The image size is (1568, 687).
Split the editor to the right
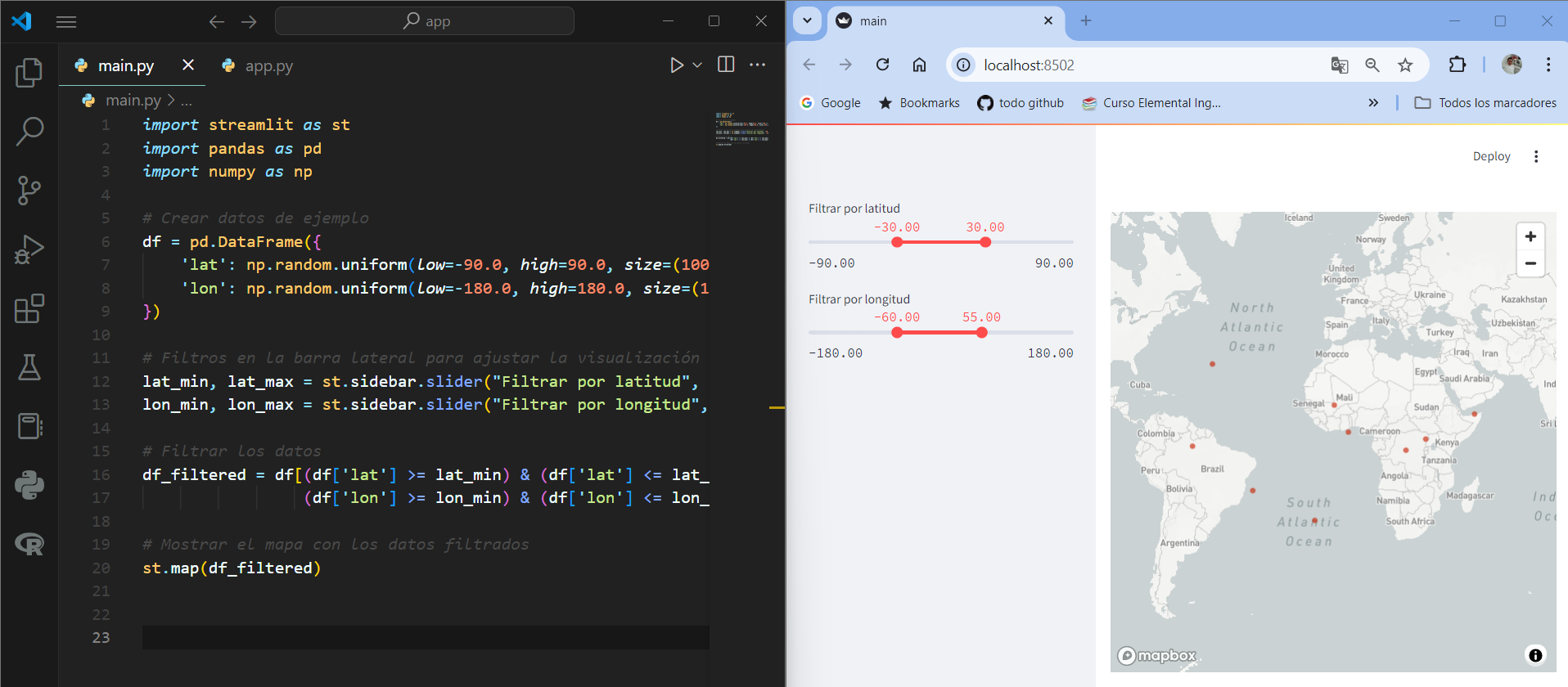coord(726,65)
